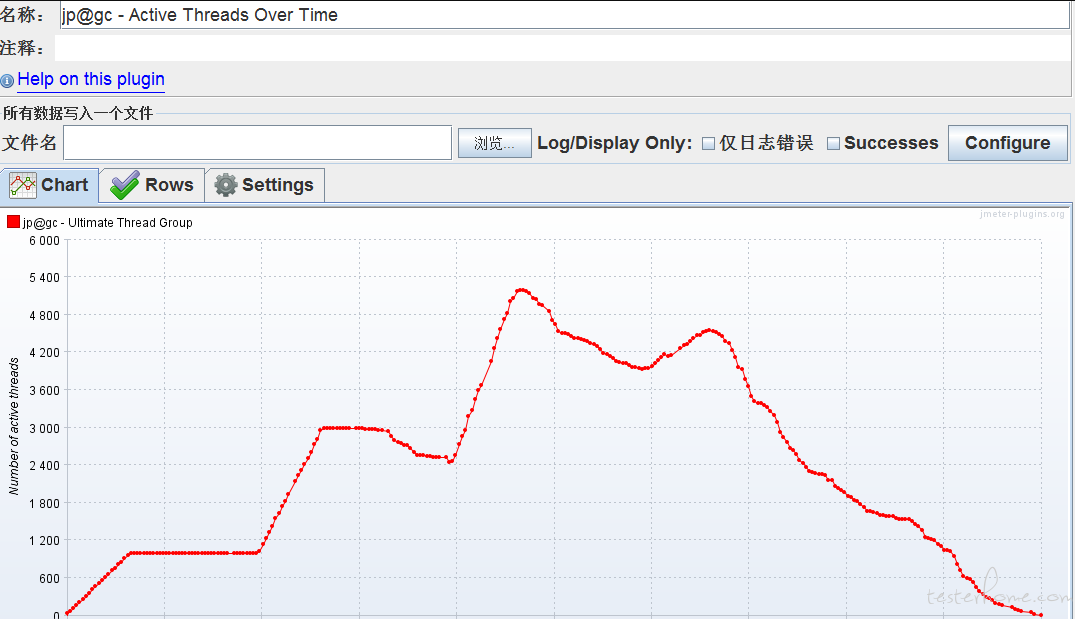Viewport: 1075px width, 619px height.
Task: Enable the 仅日志错误 errors-only checkbox
Action: (x=709, y=144)
